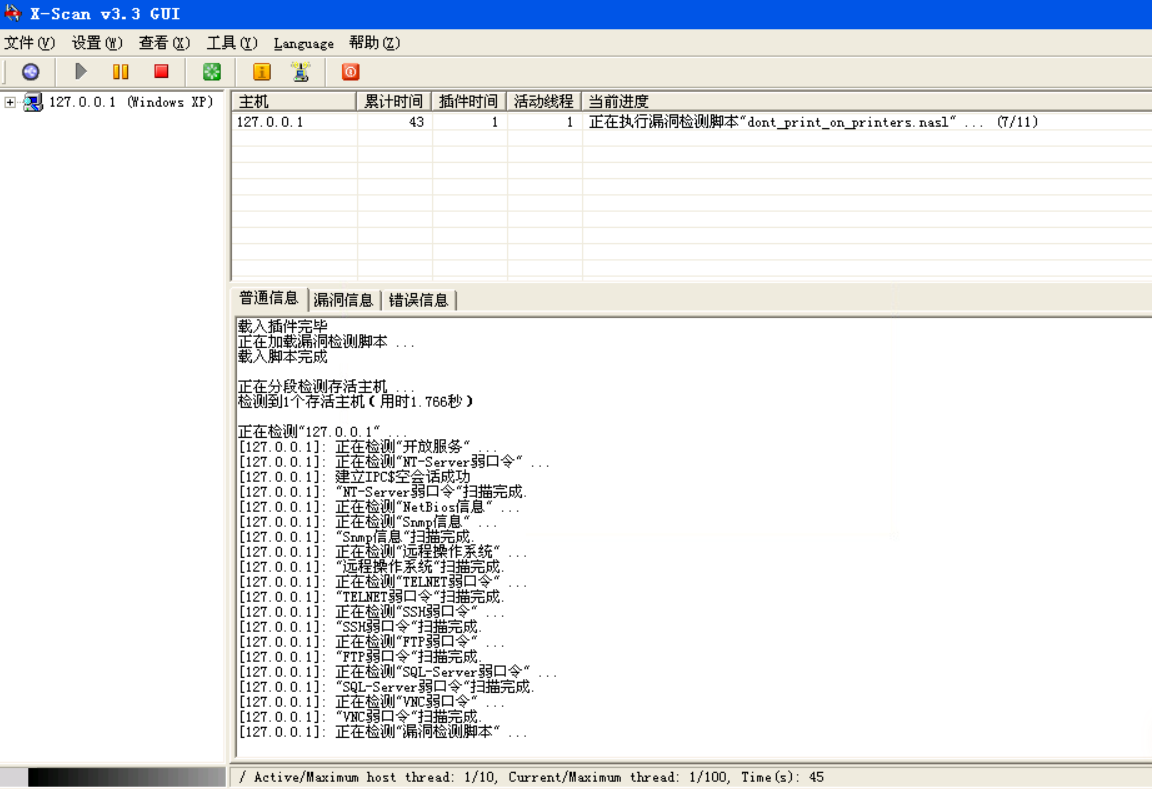The width and height of the screenshot is (1152, 789).
Task: Open the 工具 menu
Action: 232,43
